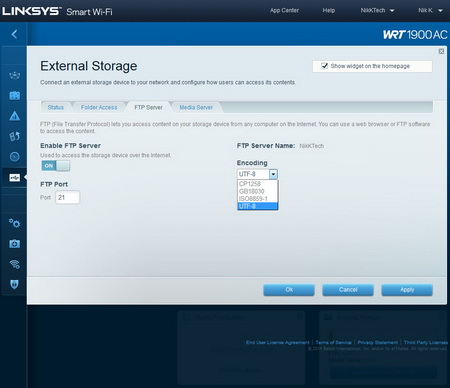This screenshot has width=450, height=388.
Task: Open Connectivity gears icon
Action: pyautogui.click(x=14, y=223)
